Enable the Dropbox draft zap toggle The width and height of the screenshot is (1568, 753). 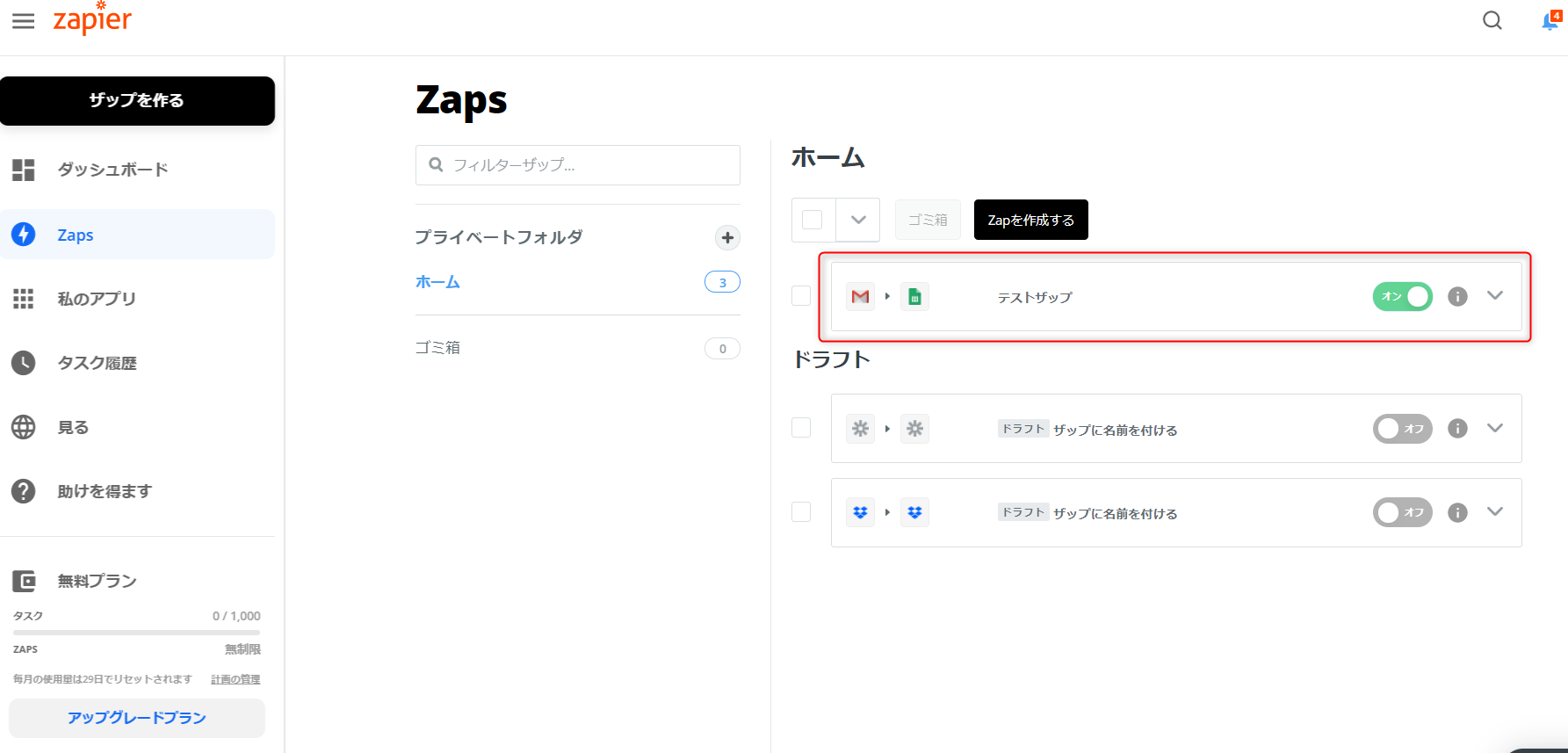coord(1402,512)
